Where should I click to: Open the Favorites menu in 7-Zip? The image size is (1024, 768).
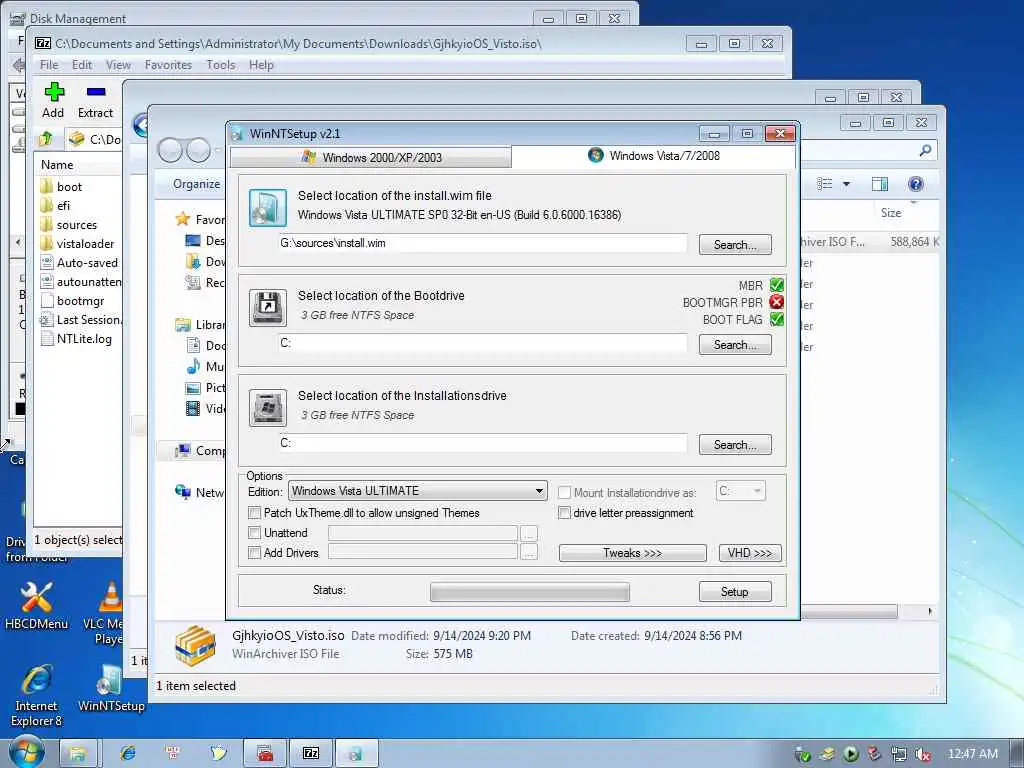(x=168, y=65)
